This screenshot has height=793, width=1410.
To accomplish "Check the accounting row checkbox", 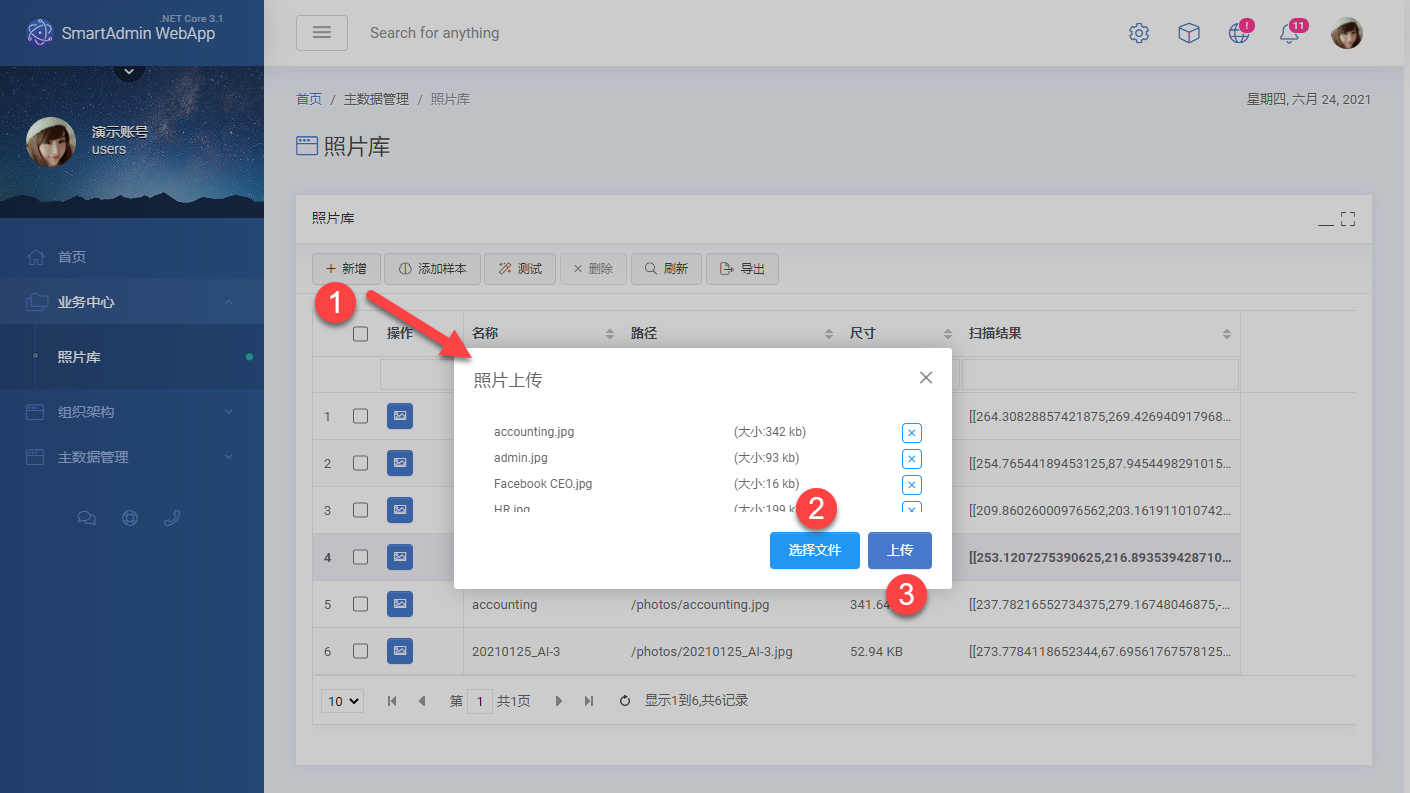I will [x=361, y=604].
